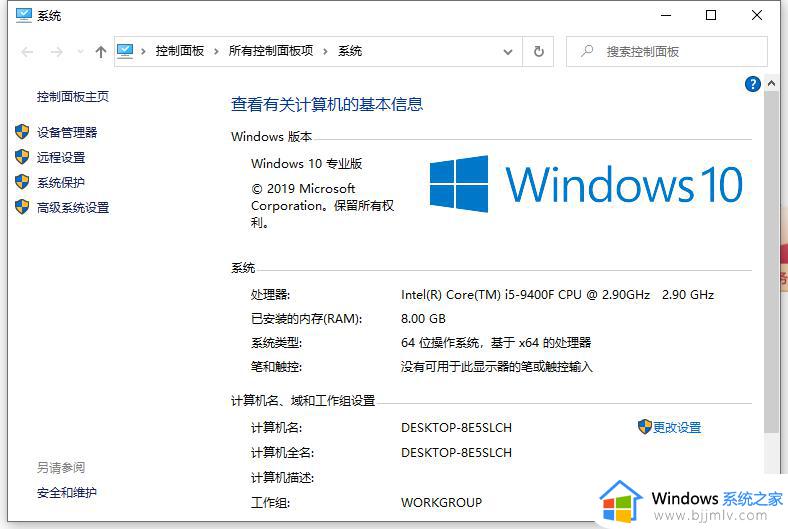The width and height of the screenshot is (788, 529).
Task: Expand chevron after the address bar computer icon
Action: 143,51
